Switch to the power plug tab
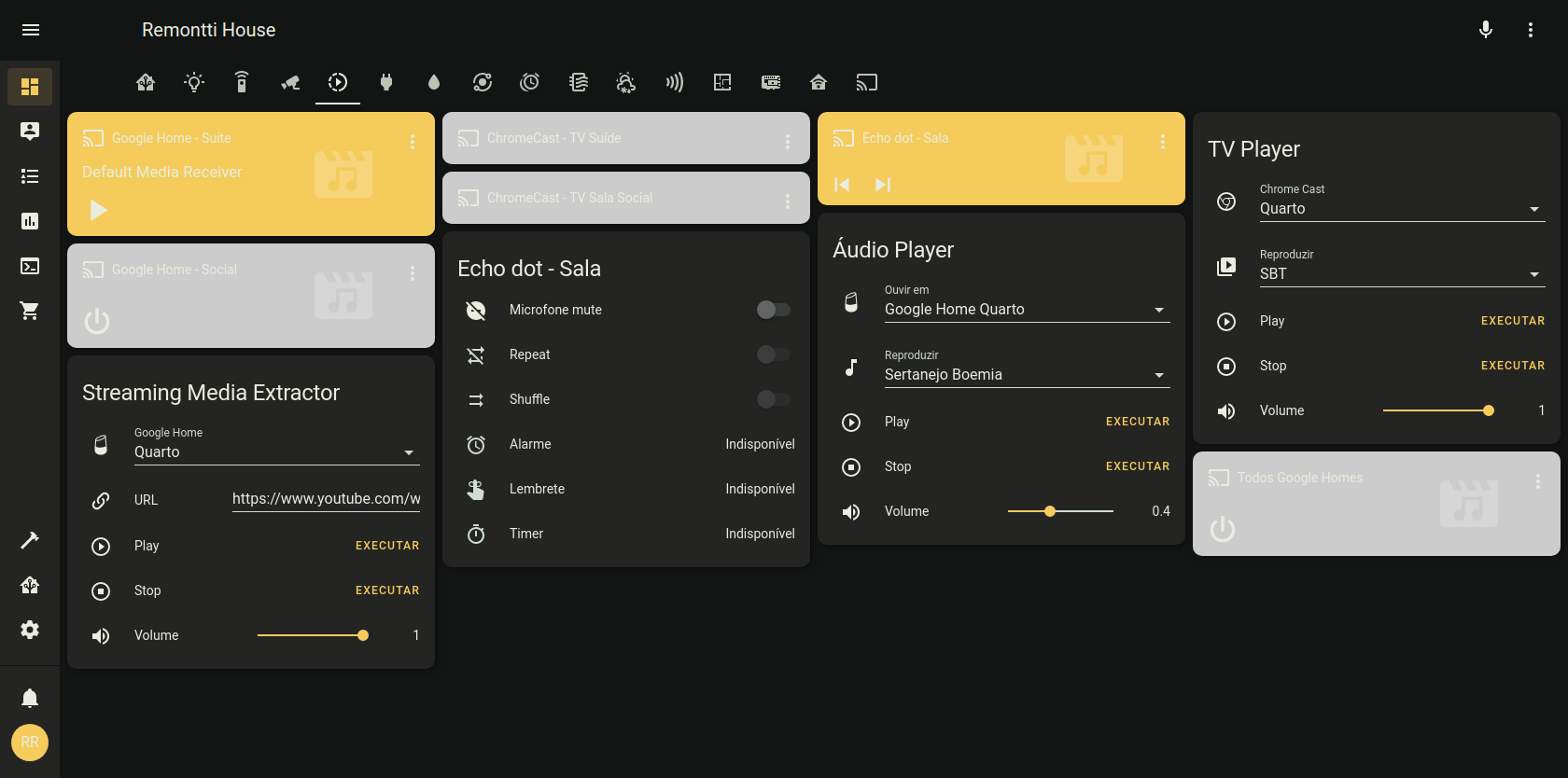 click(386, 82)
